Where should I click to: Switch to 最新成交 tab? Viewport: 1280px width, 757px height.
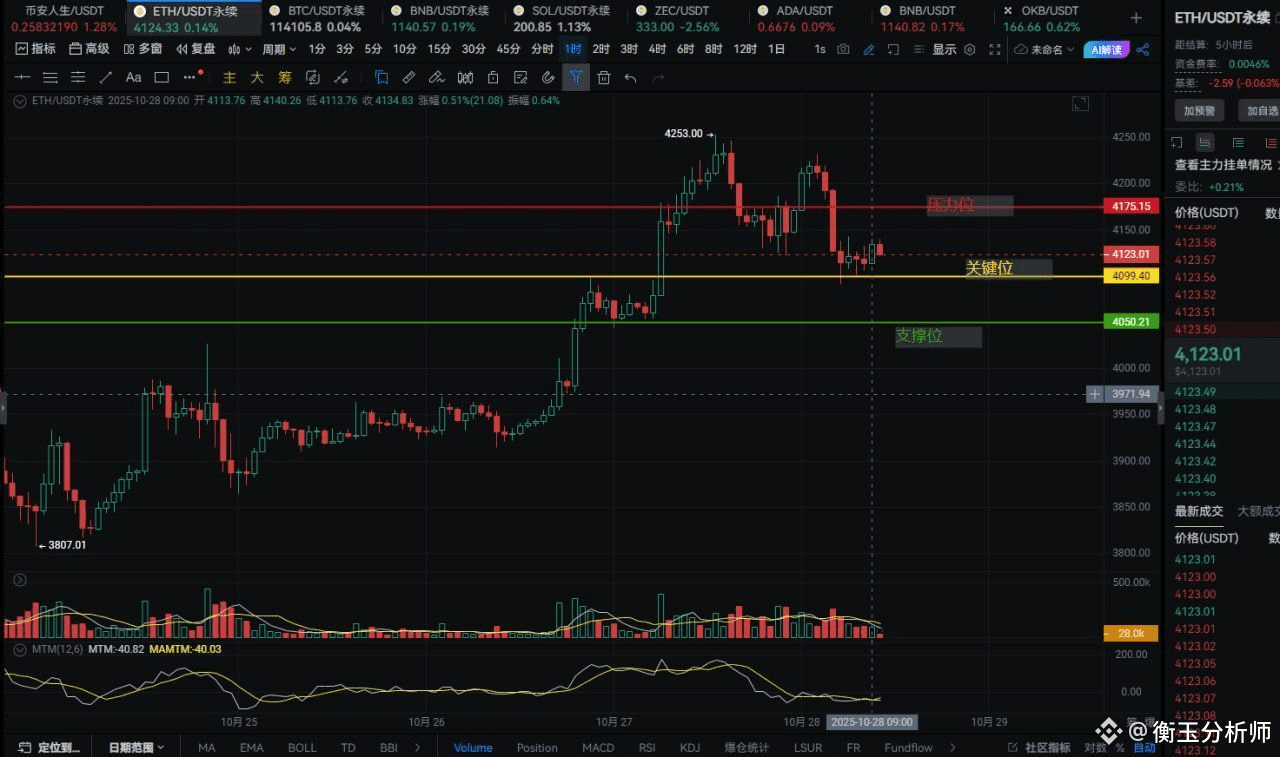pyautogui.click(x=1199, y=511)
